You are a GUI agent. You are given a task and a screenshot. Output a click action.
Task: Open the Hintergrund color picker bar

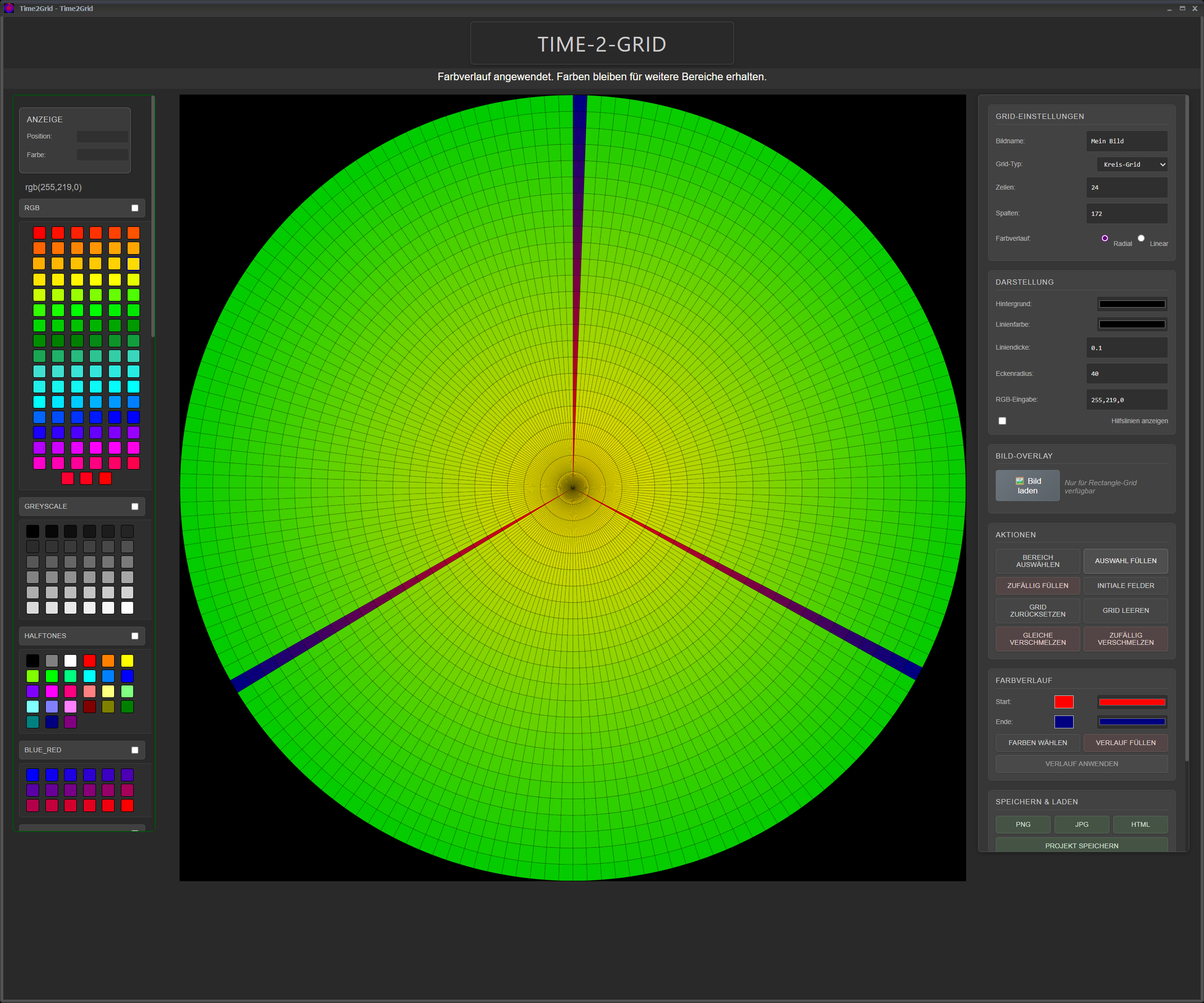pos(1131,304)
